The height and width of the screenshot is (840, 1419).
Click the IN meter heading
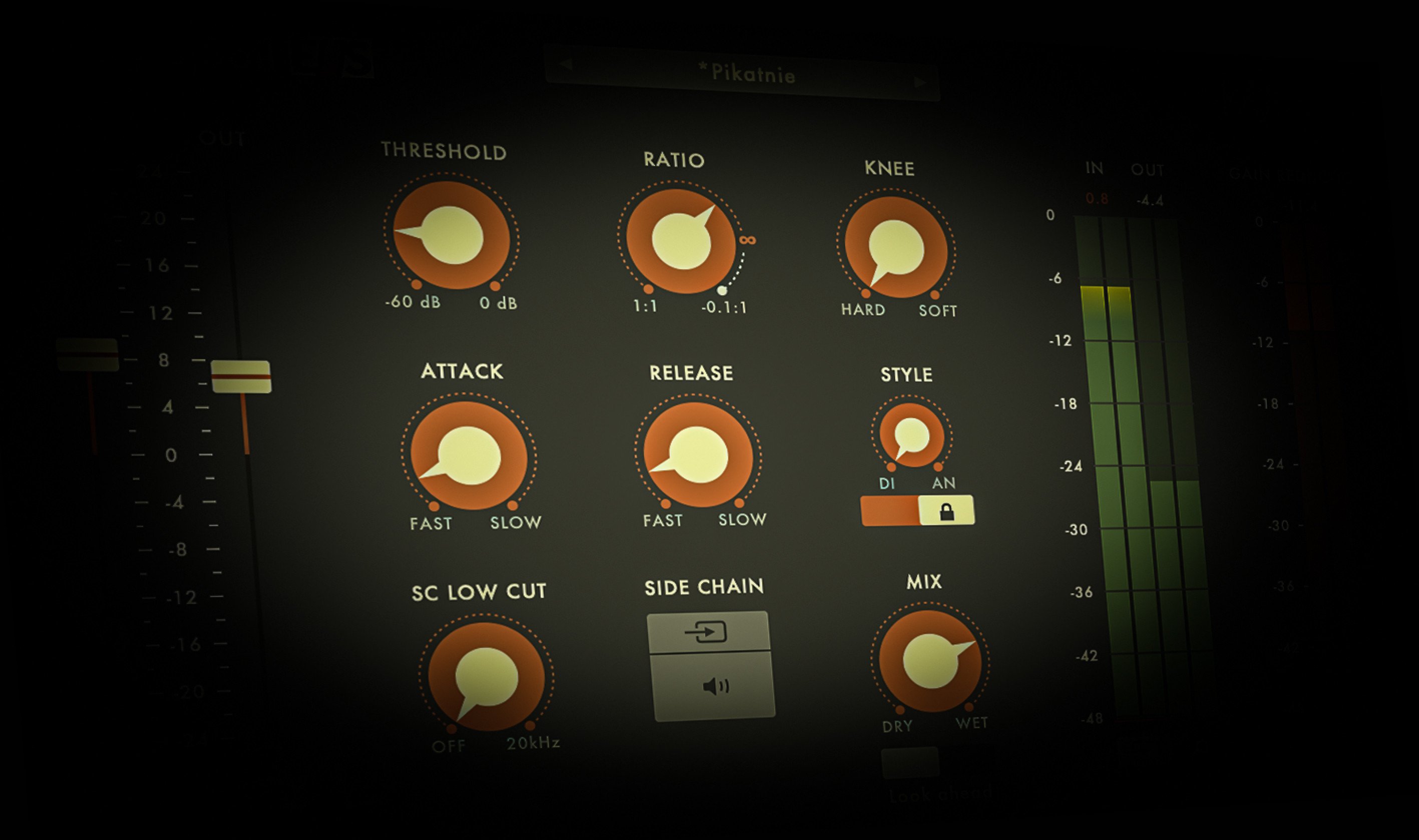(x=1095, y=168)
